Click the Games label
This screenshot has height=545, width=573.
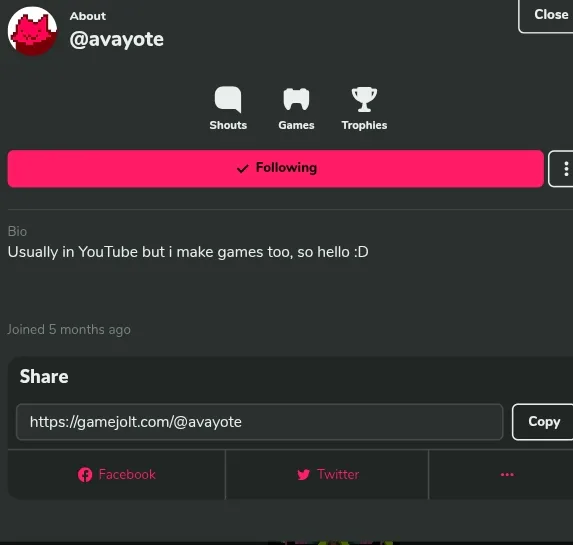point(296,125)
